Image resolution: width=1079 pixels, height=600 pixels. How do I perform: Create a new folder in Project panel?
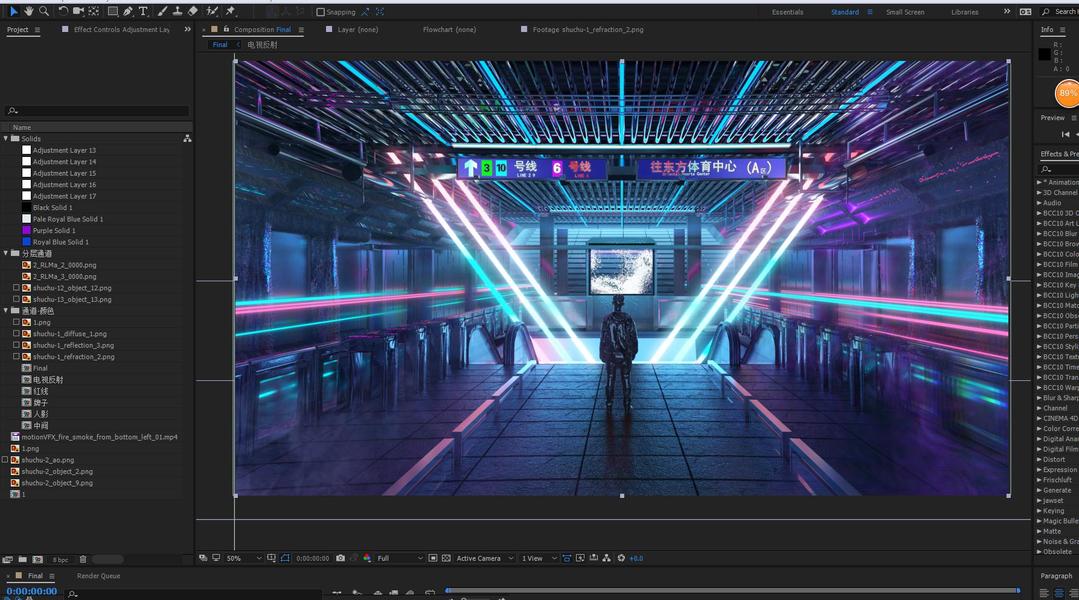[x=23, y=559]
